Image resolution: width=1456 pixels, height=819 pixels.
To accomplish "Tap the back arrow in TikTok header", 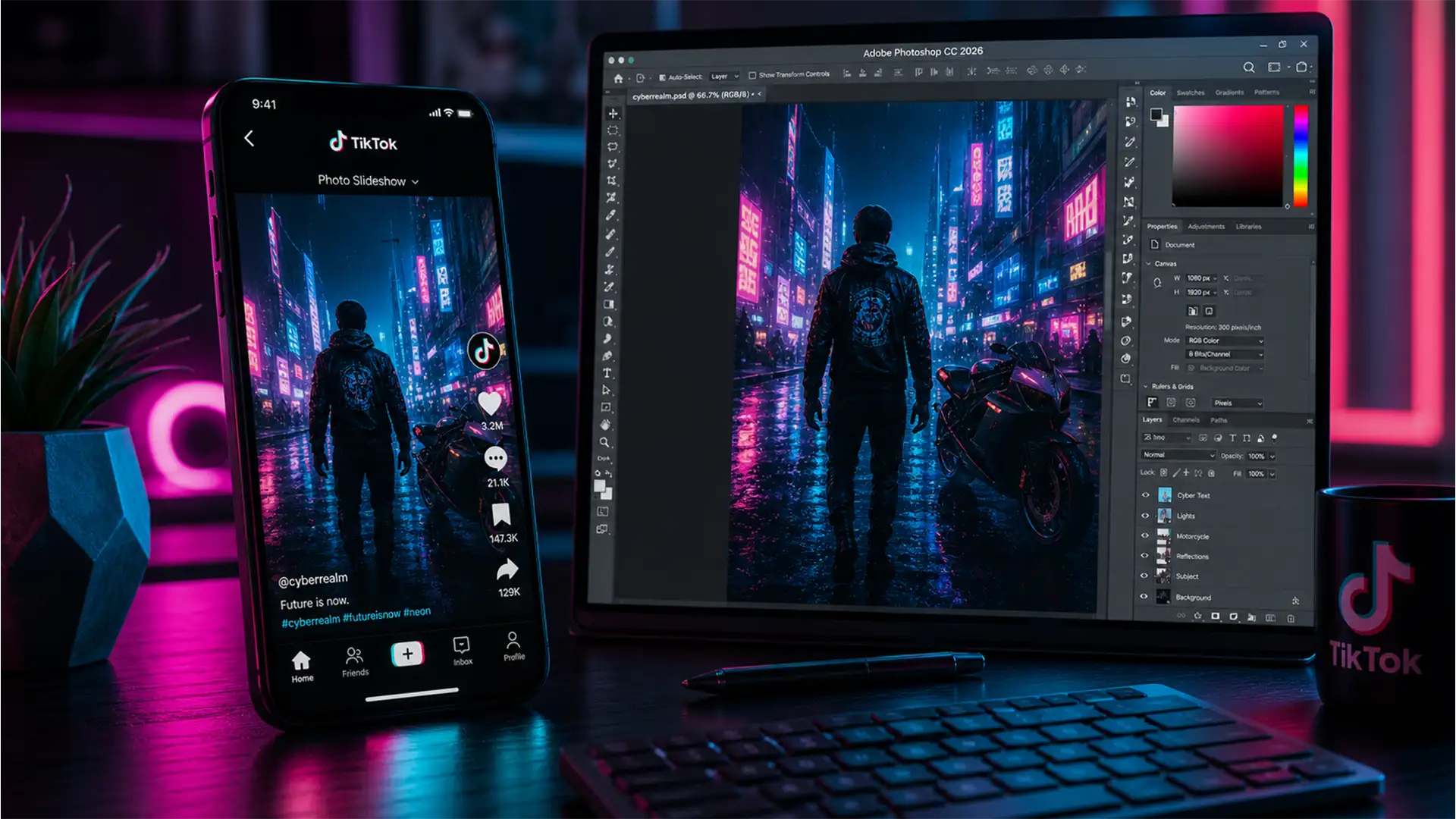I will (x=249, y=138).
